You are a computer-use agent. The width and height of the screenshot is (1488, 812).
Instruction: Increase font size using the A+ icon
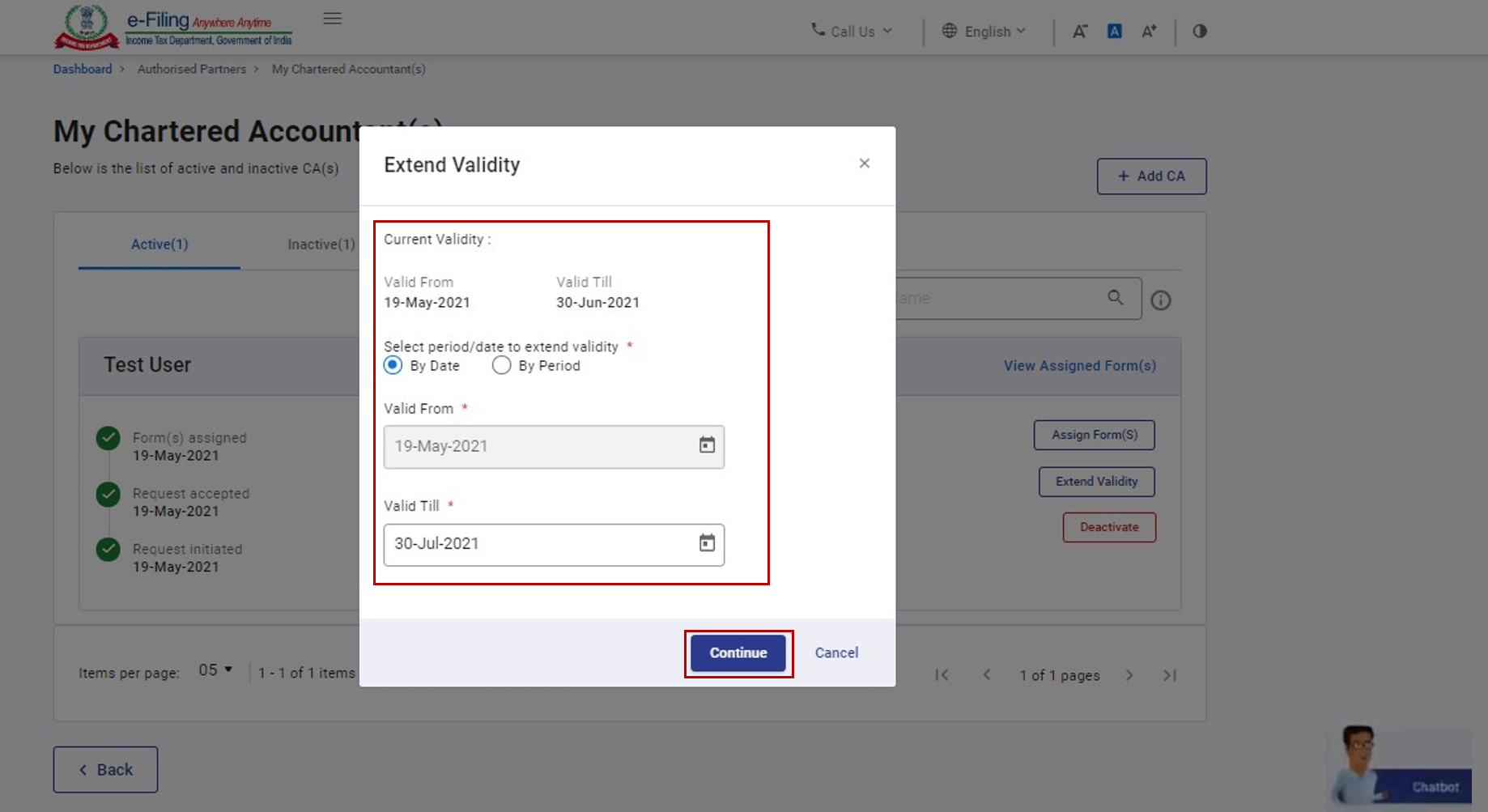point(1149,31)
